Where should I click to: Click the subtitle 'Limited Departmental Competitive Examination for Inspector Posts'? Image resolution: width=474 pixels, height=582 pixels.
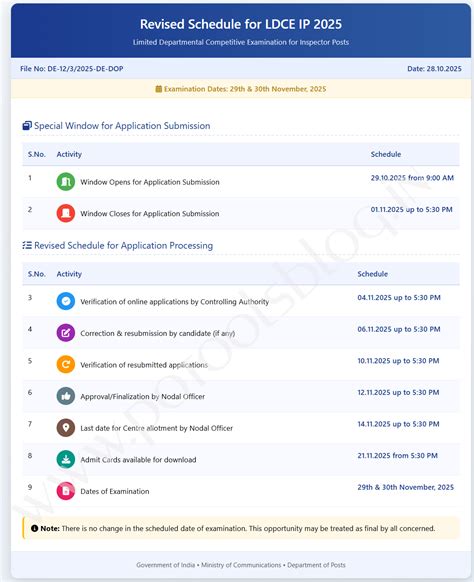pyautogui.click(x=241, y=42)
